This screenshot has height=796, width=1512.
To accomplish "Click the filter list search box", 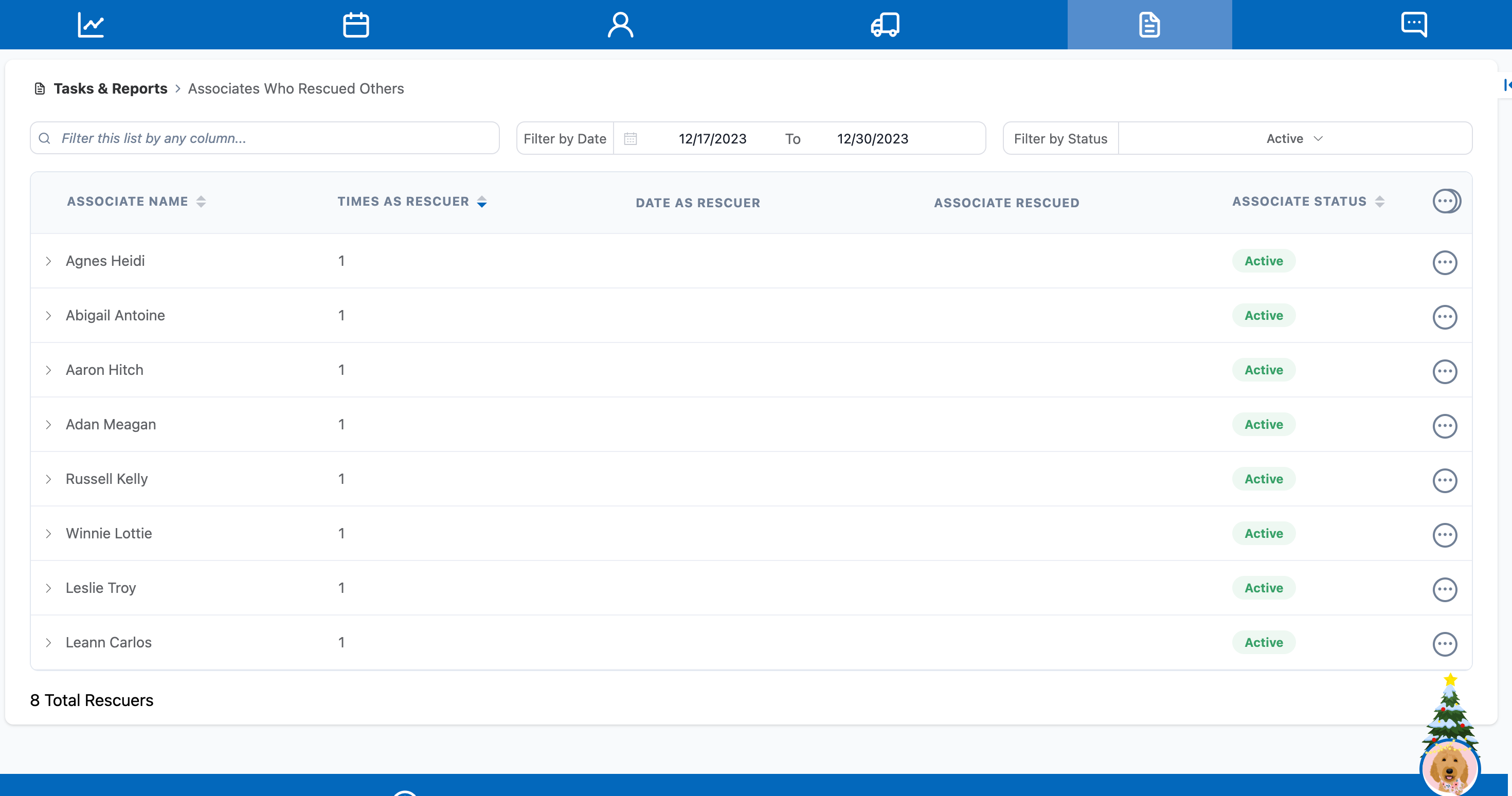I will pyautogui.click(x=265, y=138).
